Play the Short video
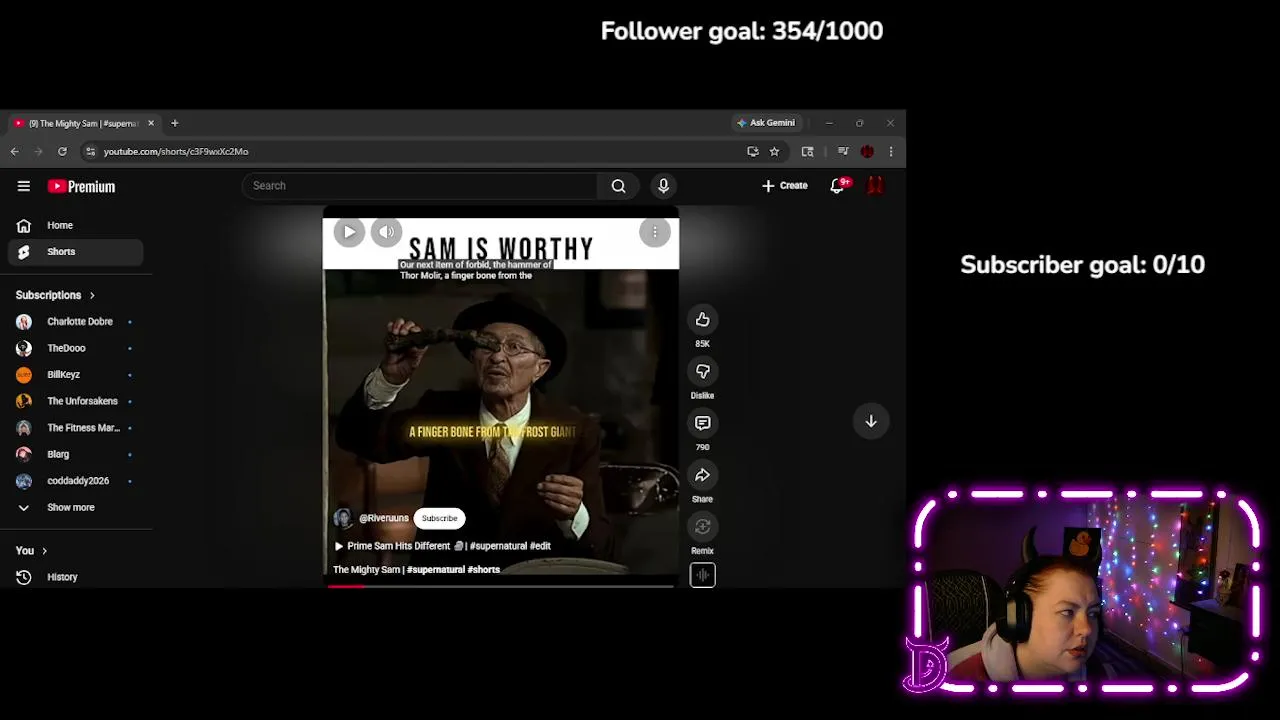Image resolution: width=1280 pixels, height=720 pixels. point(349,232)
